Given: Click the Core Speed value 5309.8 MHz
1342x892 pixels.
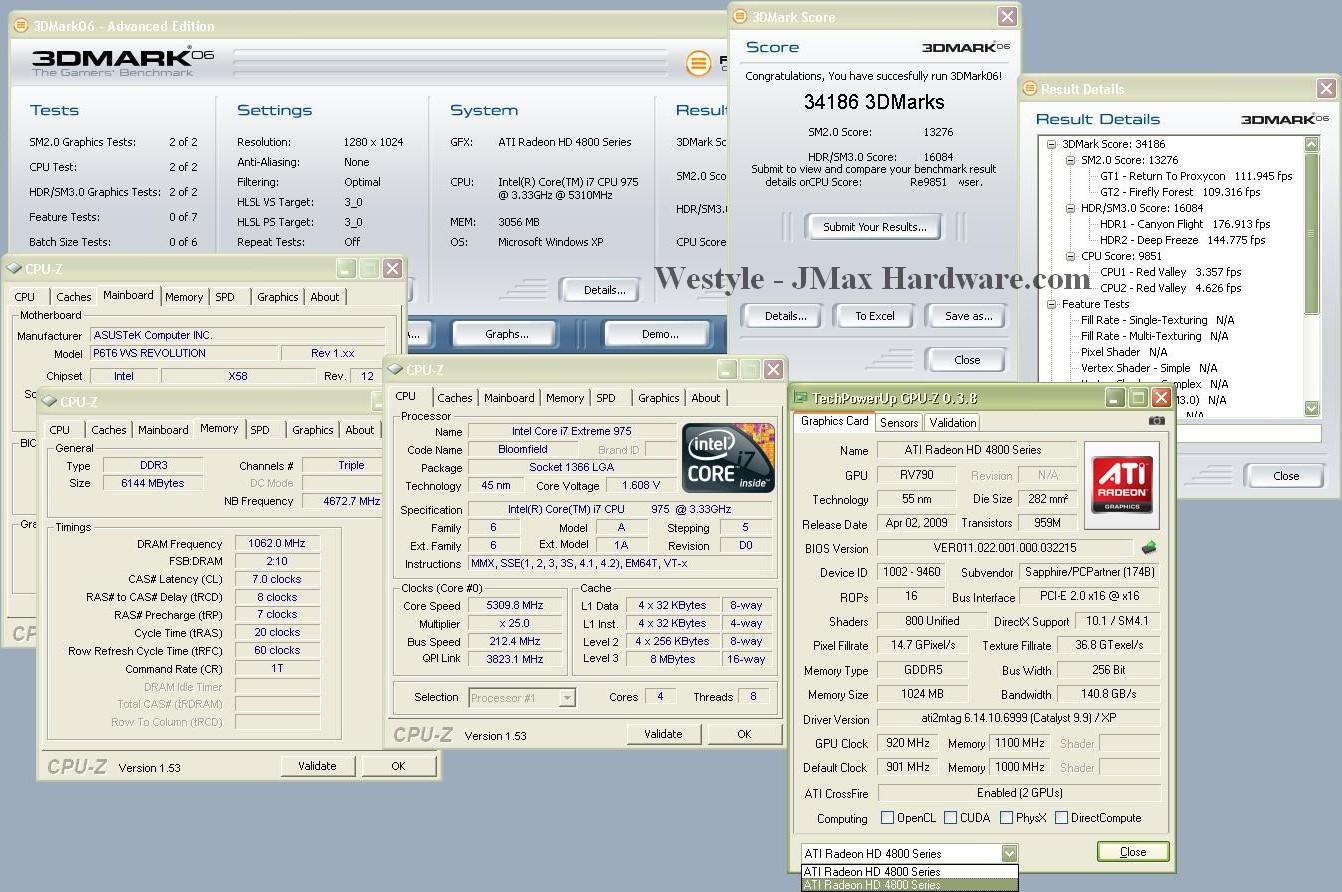Looking at the screenshot, I should [515, 606].
